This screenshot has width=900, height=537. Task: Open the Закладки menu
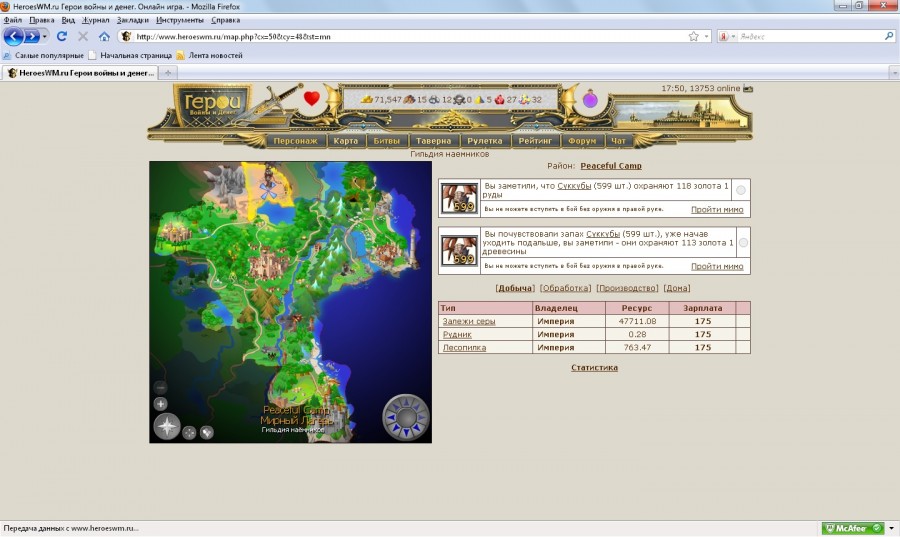(133, 20)
